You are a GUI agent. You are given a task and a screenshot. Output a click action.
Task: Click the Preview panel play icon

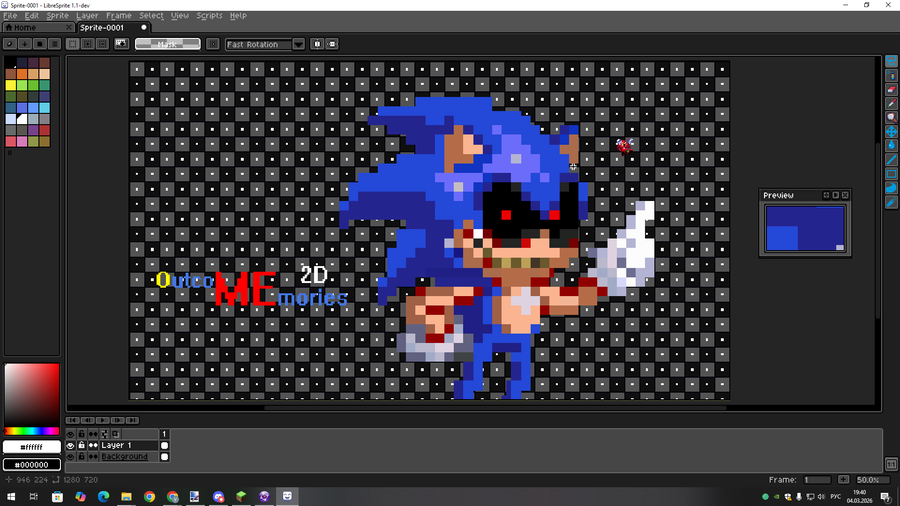(x=836, y=195)
